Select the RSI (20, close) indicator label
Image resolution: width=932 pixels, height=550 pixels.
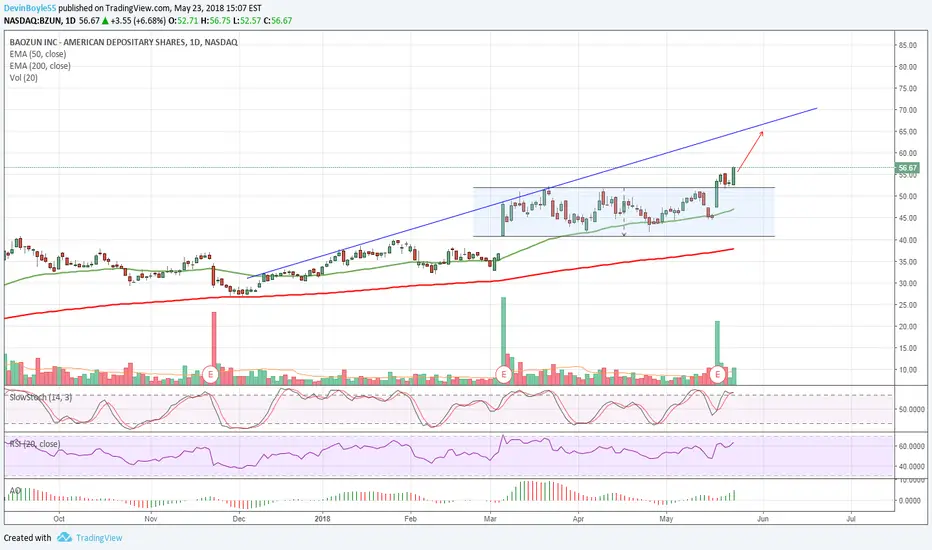[x=34, y=444]
